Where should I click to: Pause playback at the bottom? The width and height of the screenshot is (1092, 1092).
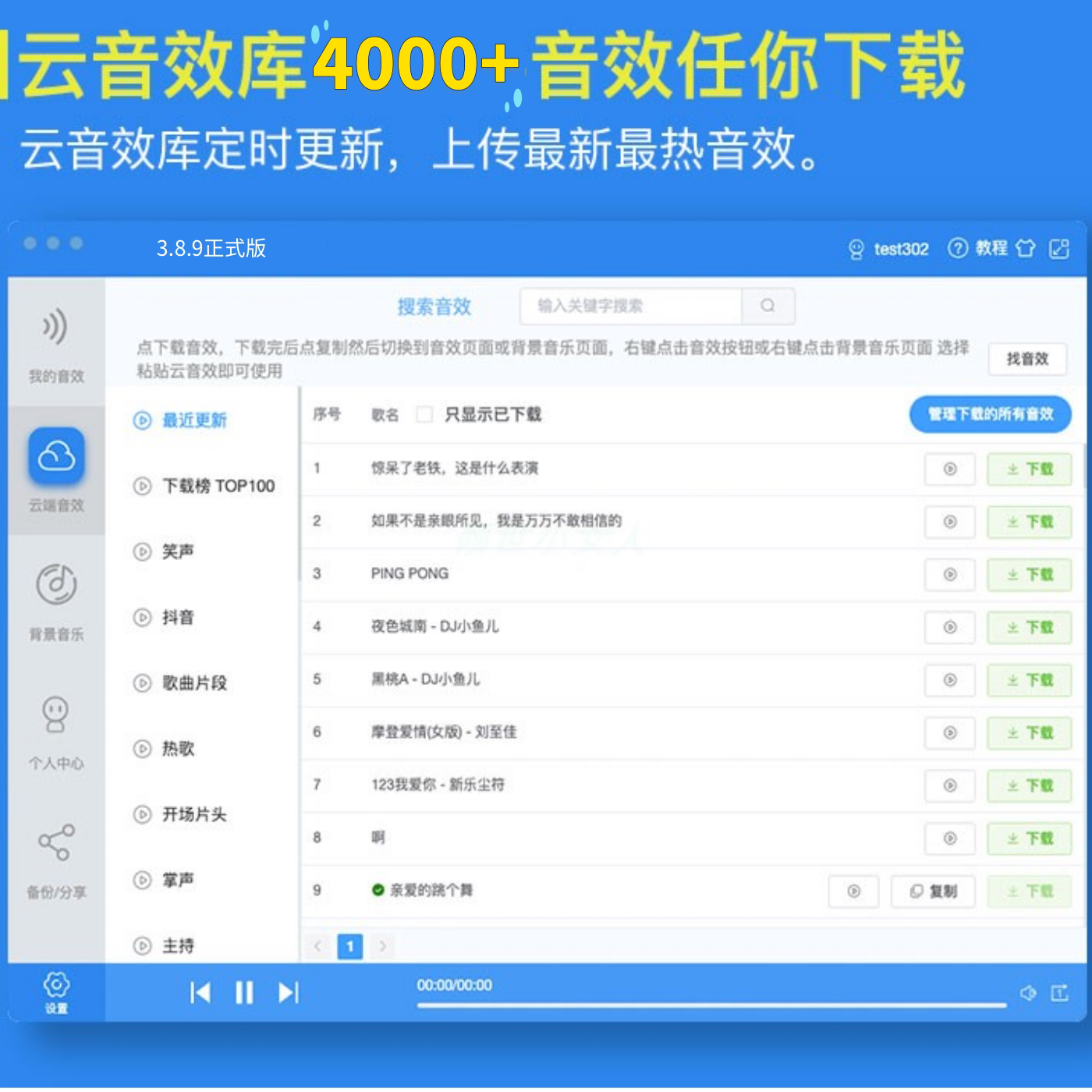(x=244, y=992)
